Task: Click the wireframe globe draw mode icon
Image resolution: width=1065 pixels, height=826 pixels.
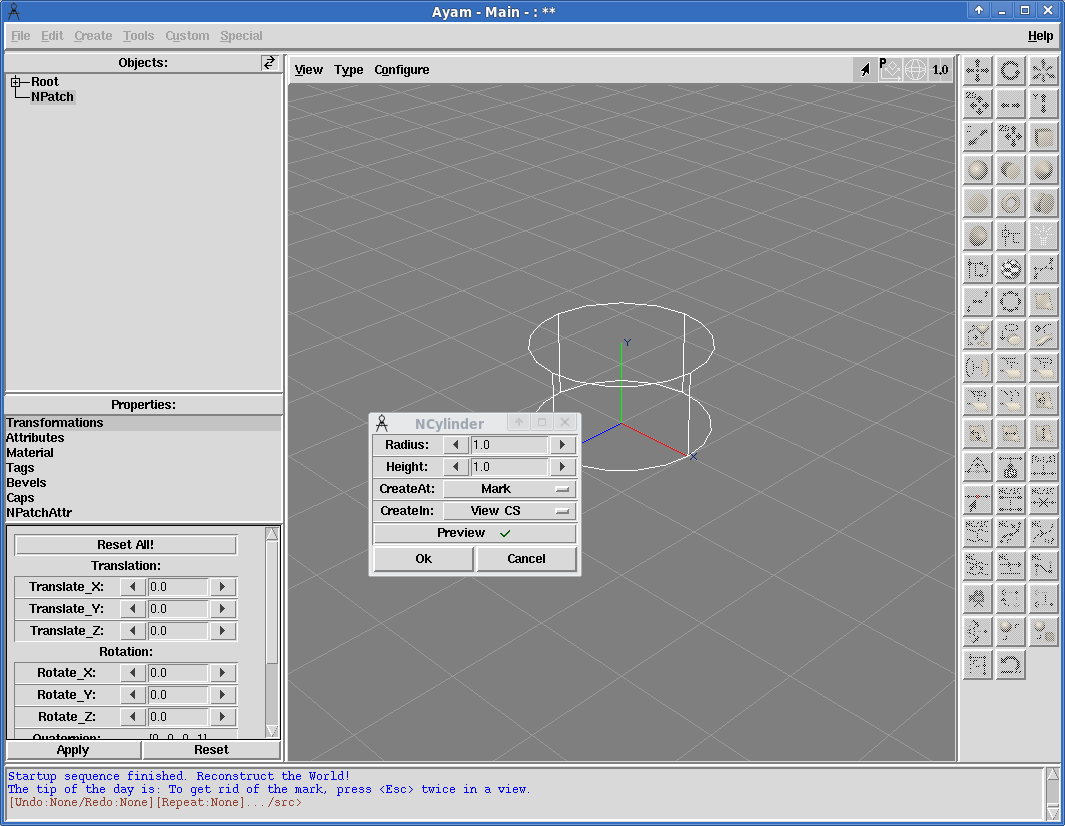Action: coord(915,69)
